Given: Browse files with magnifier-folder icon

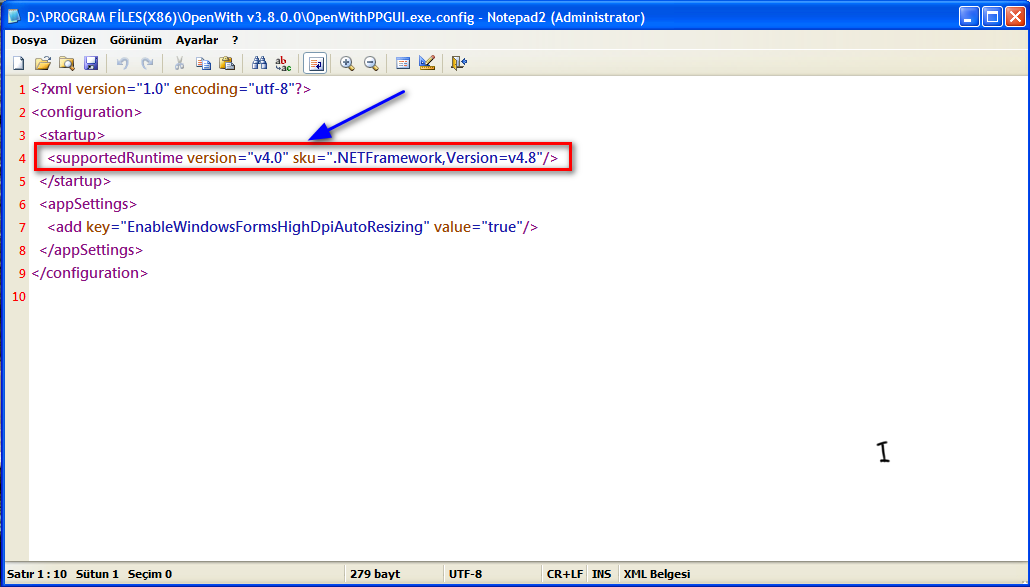Looking at the screenshot, I should tap(67, 63).
